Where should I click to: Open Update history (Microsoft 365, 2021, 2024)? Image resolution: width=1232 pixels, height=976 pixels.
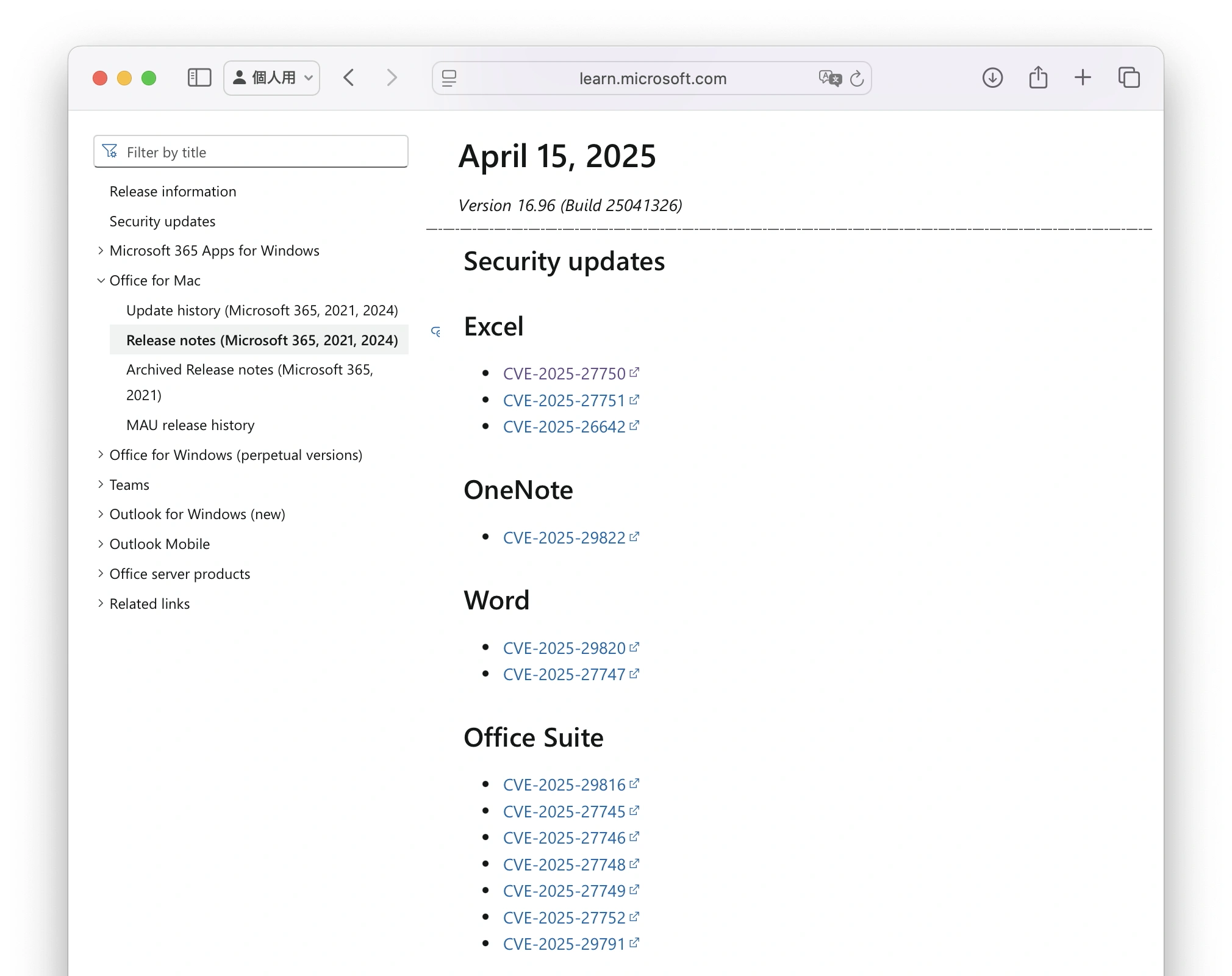tap(262, 310)
